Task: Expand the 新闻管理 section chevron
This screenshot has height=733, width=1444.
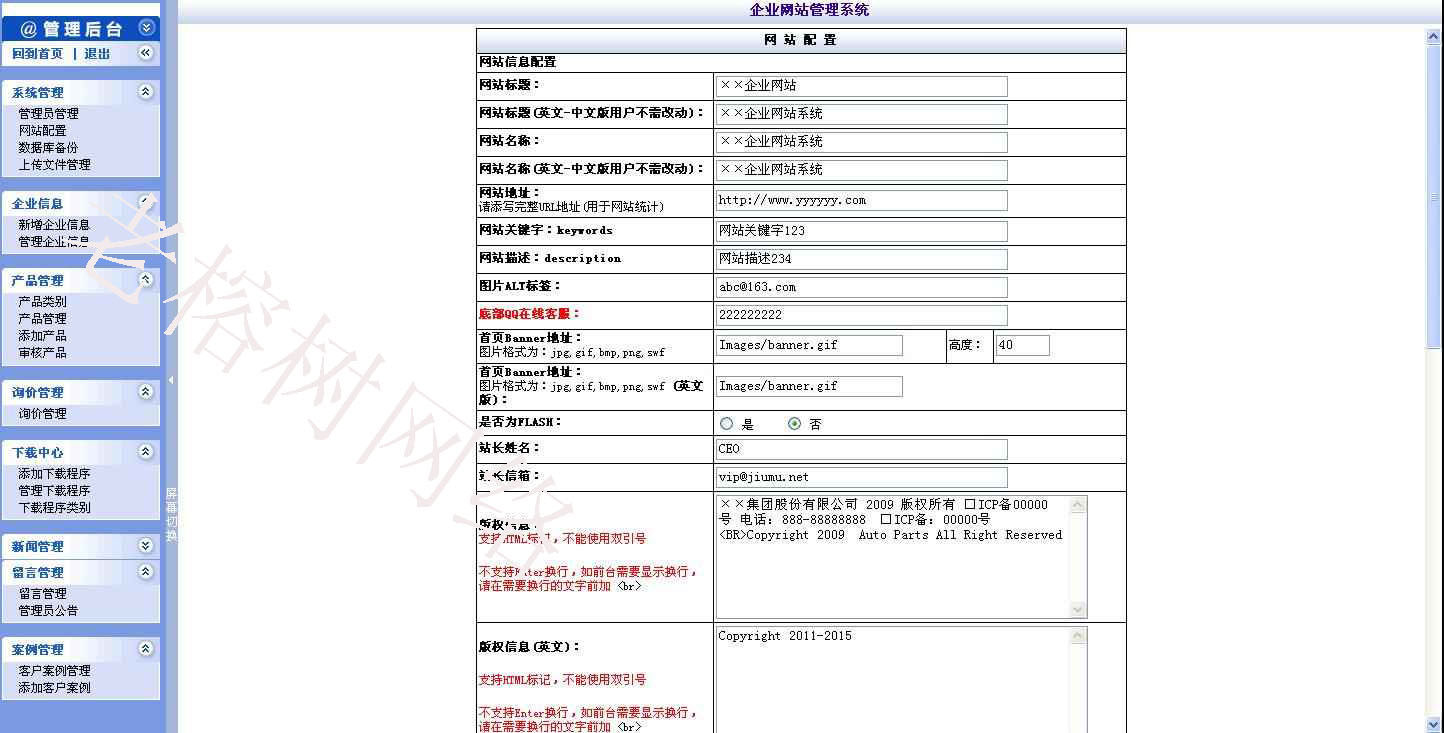Action: [x=146, y=545]
